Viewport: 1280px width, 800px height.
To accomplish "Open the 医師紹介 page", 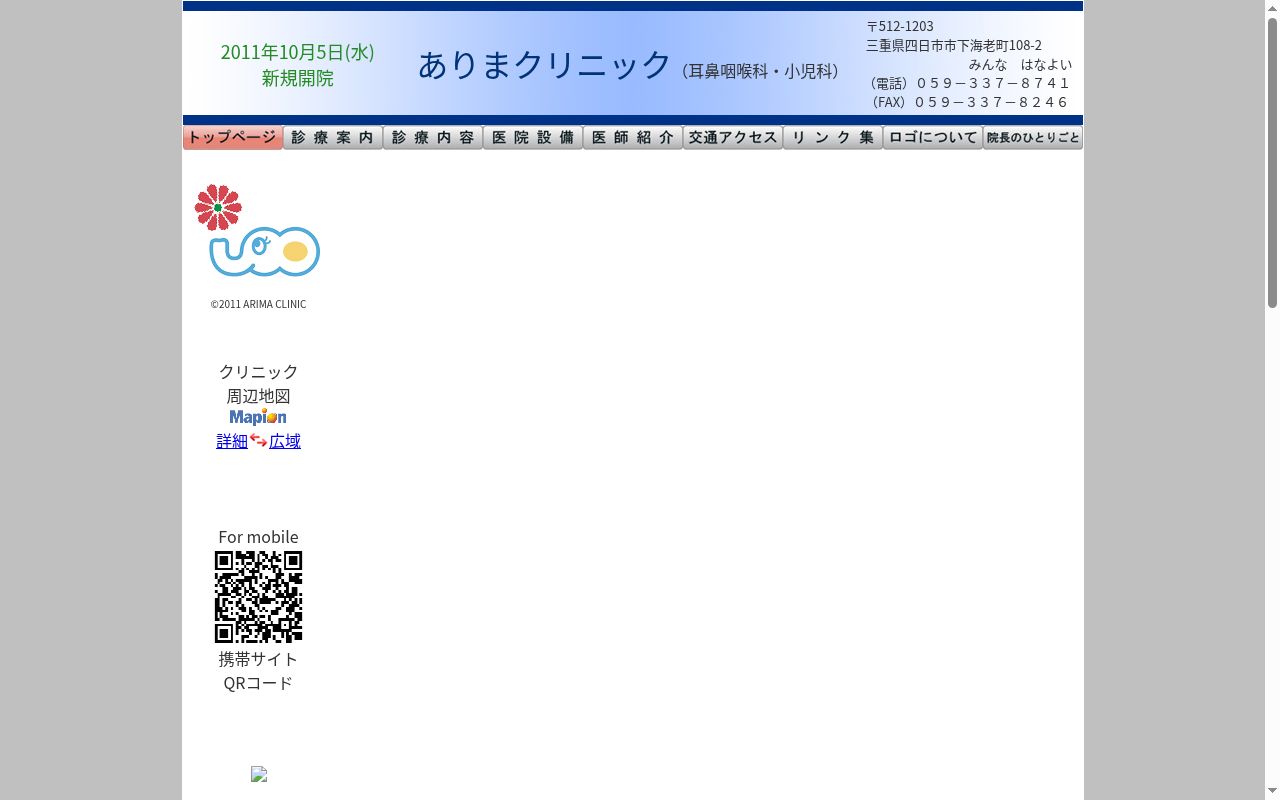I will tap(633, 138).
